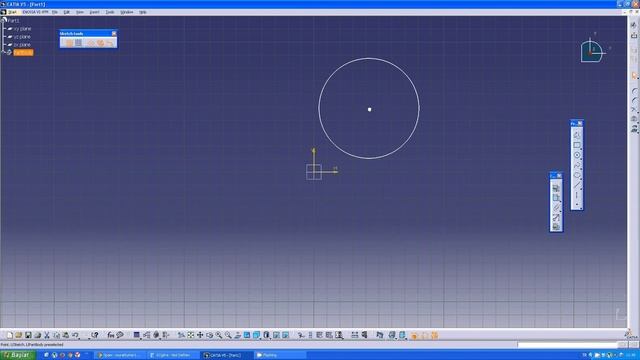Click the 3D compass in the corner

click(593, 50)
